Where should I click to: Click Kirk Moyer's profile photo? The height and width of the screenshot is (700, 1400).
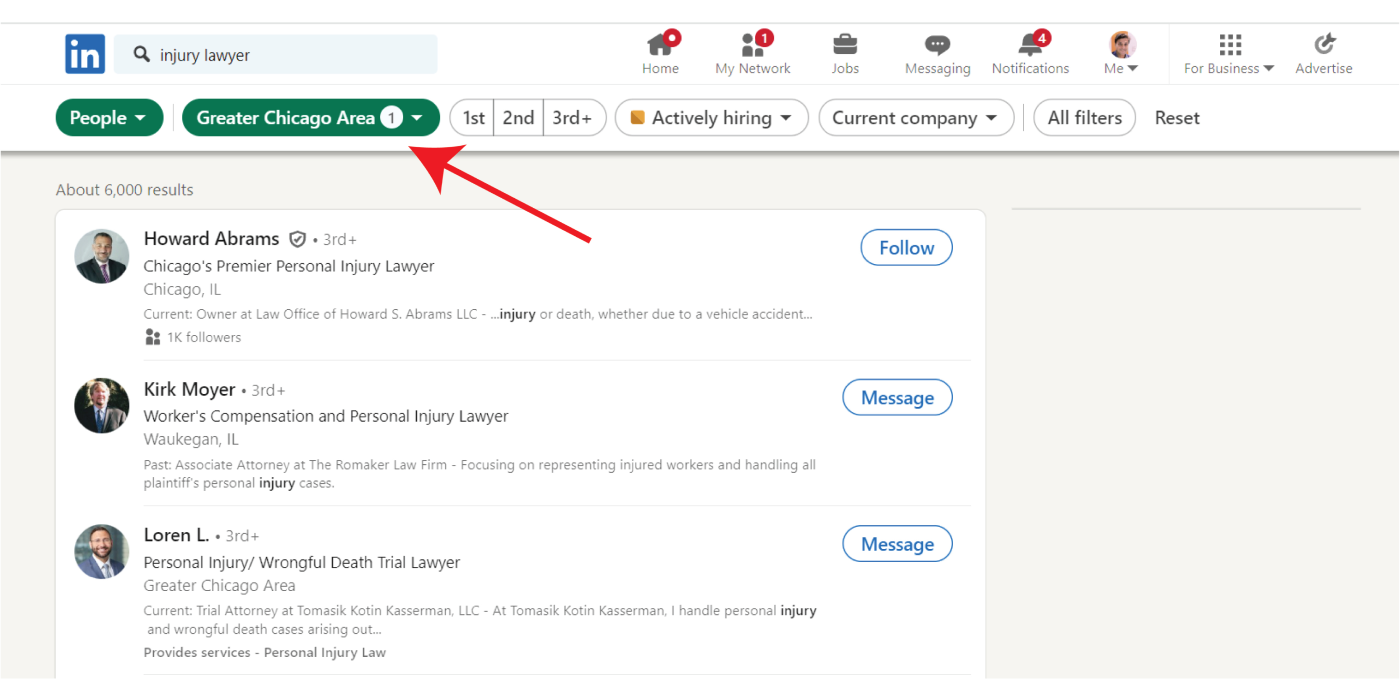102,406
